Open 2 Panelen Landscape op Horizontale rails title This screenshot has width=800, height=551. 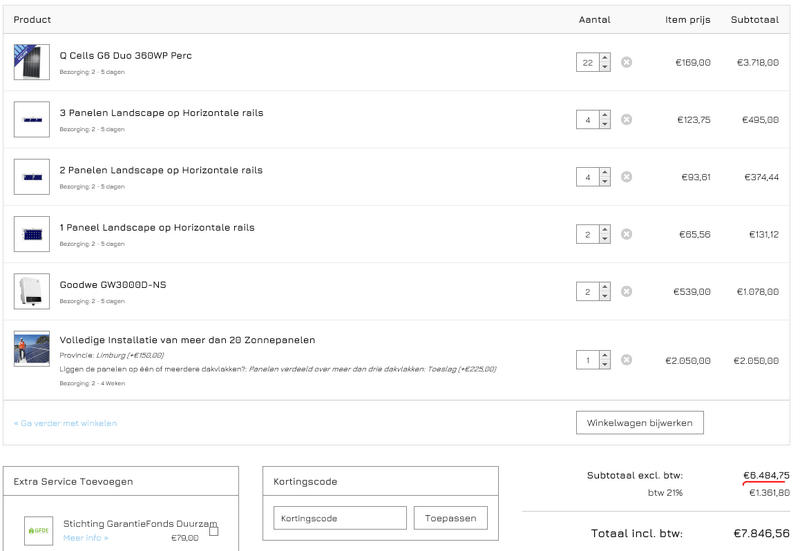click(x=161, y=170)
